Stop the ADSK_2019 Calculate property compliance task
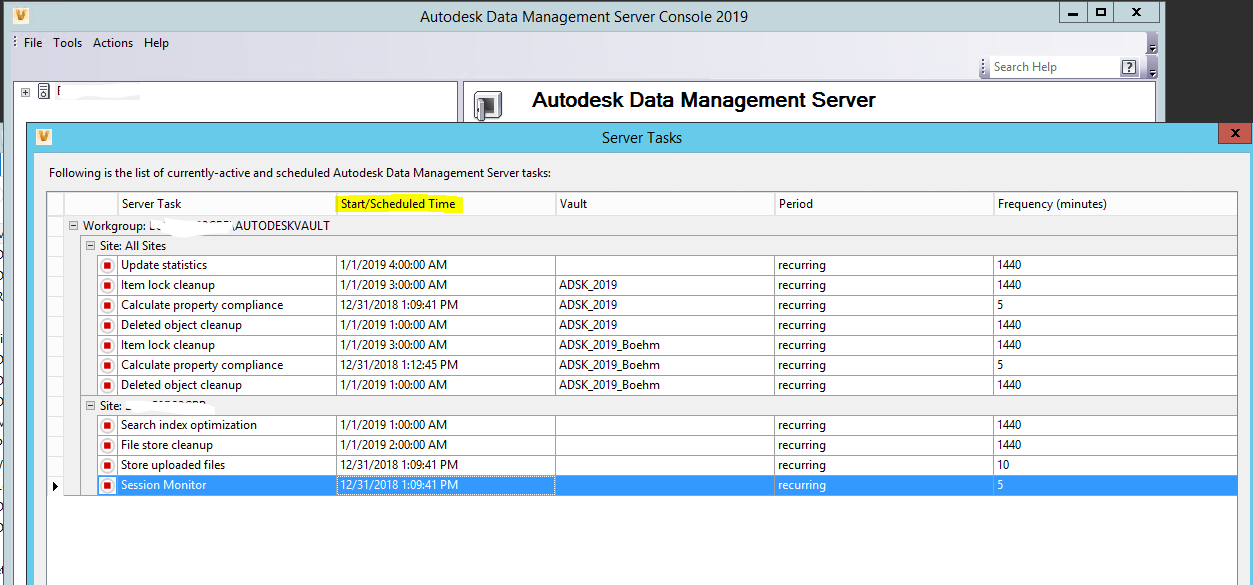 tap(107, 304)
